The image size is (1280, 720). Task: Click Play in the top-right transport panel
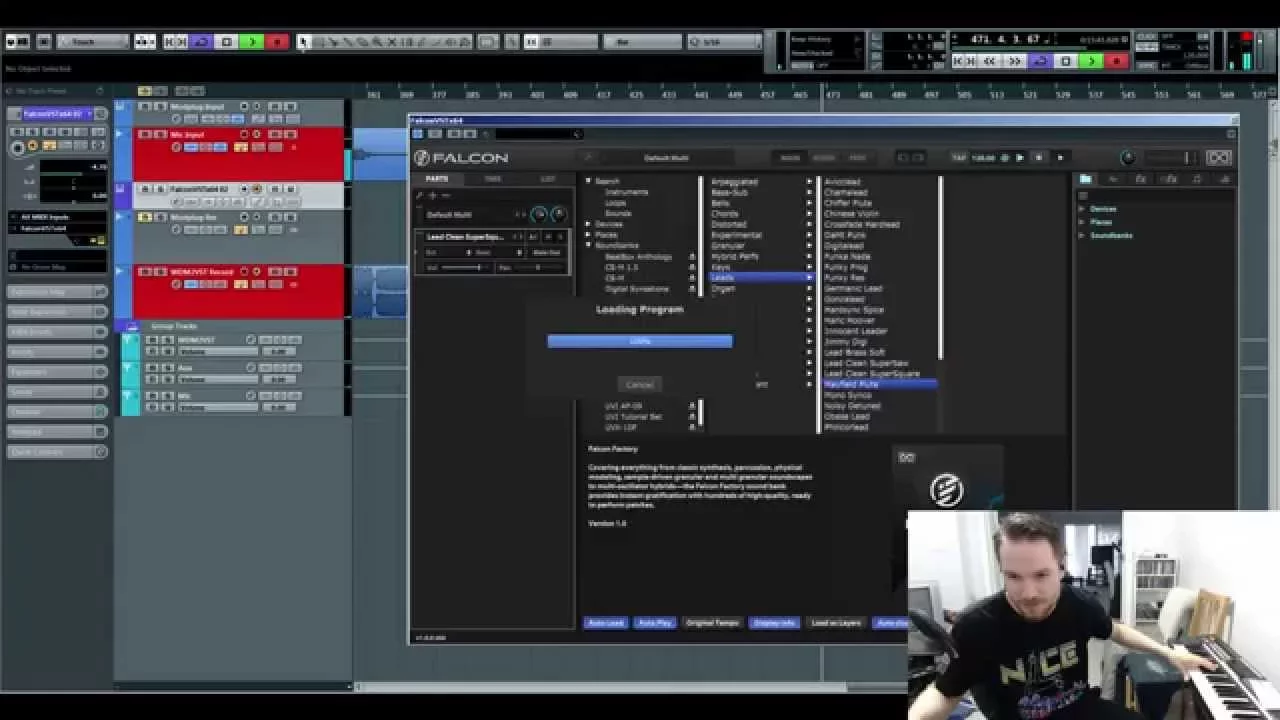pyautogui.click(x=1091, y=61)
